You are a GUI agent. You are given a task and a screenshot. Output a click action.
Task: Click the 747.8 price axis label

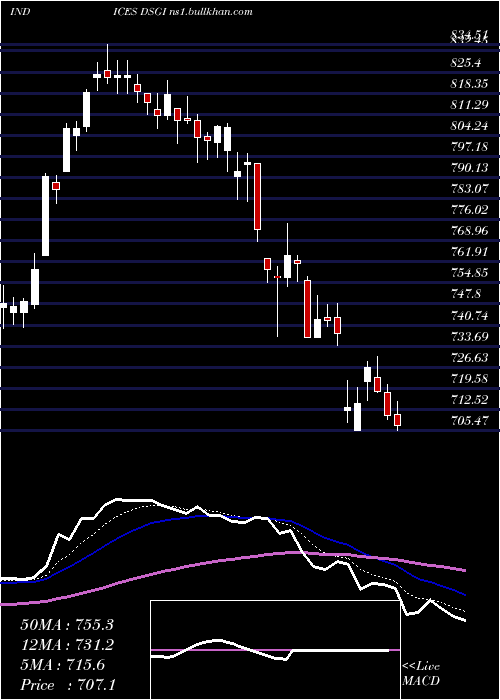[466, 294]
